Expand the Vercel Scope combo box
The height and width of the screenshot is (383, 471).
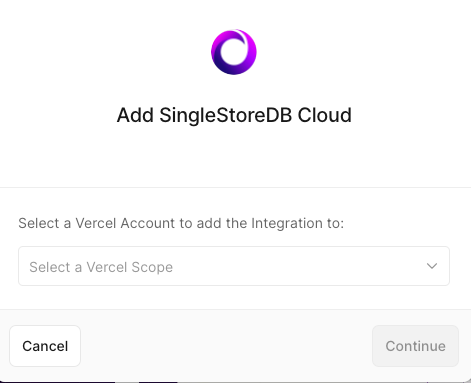pos(234,266)
